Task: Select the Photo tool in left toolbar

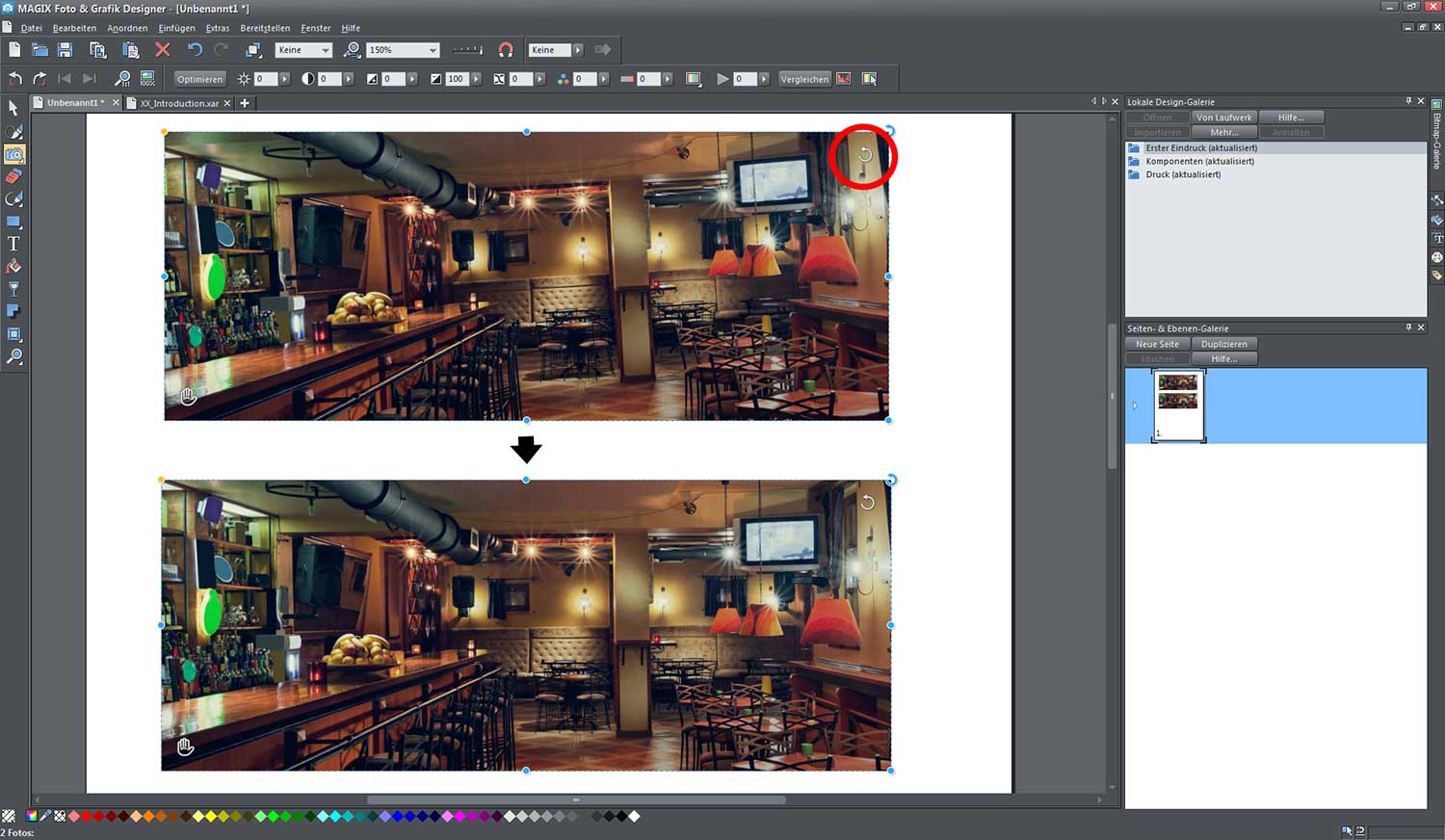Action: click(x=14, y=154)
